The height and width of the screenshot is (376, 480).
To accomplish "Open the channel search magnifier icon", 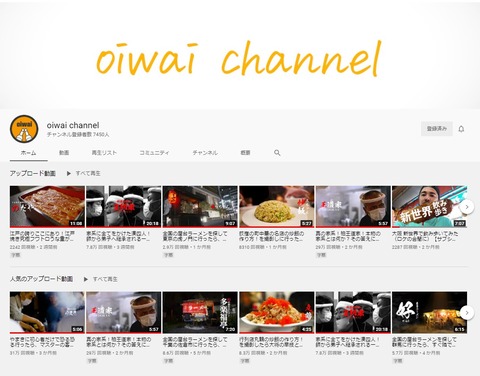I will click(x=277, y=153).
